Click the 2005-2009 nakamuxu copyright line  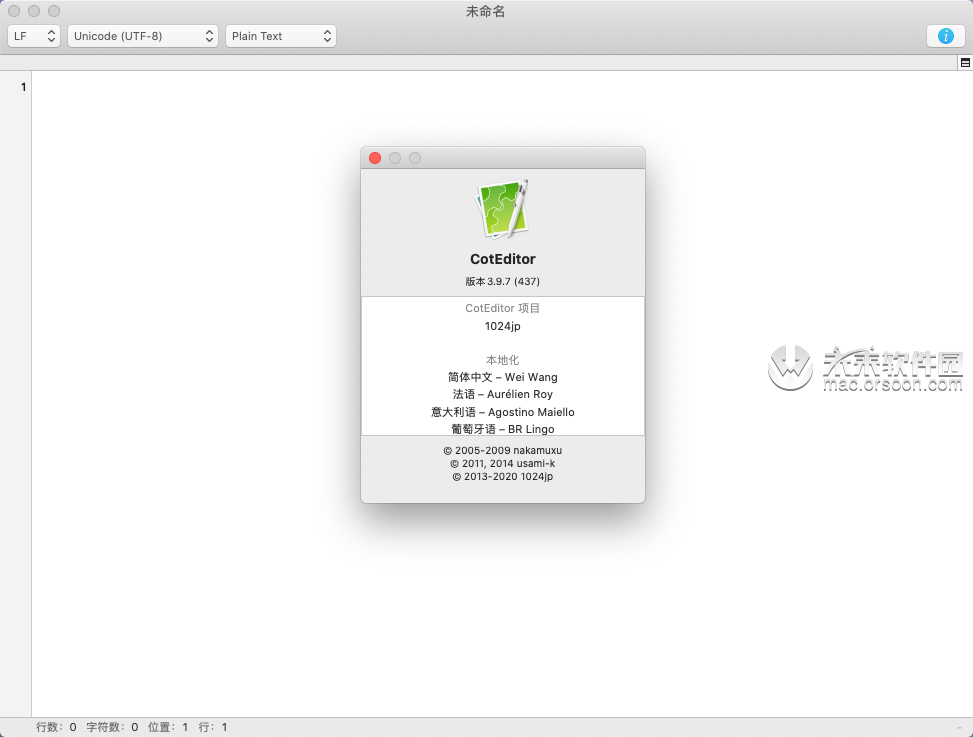[x=503, y=450]
